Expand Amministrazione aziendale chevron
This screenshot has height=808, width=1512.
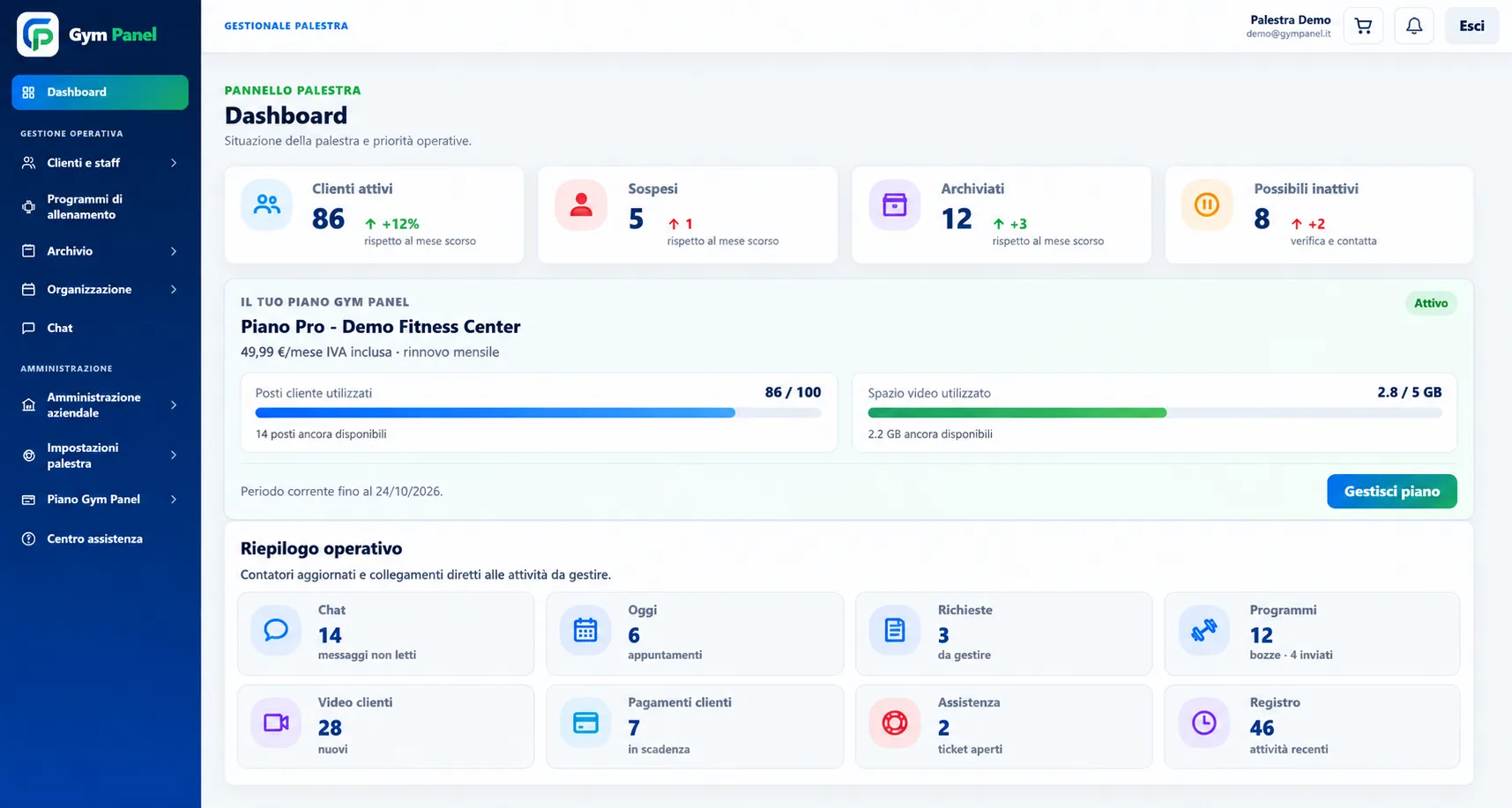174,405
